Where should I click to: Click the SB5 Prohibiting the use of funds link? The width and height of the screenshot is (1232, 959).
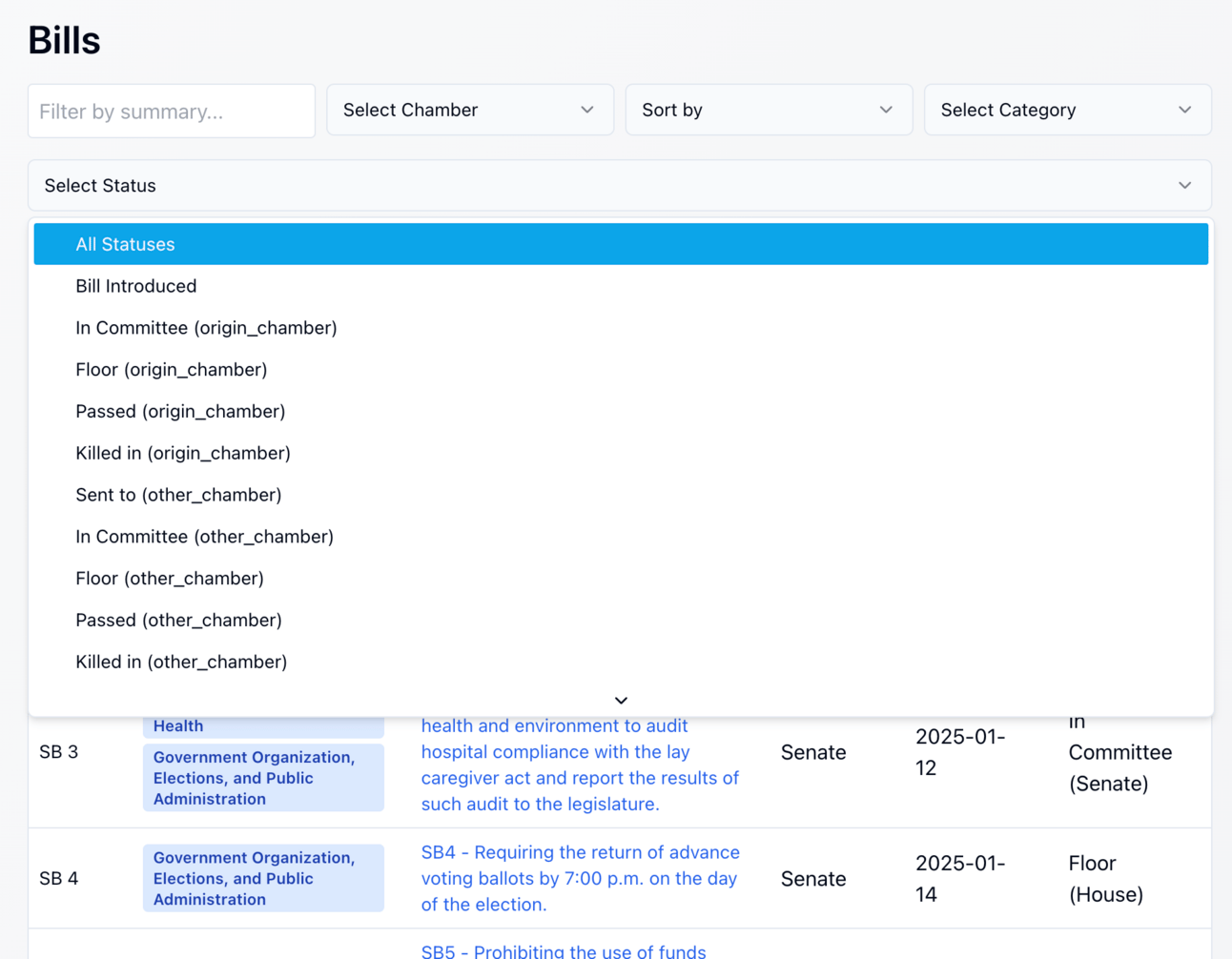point(564,951)
